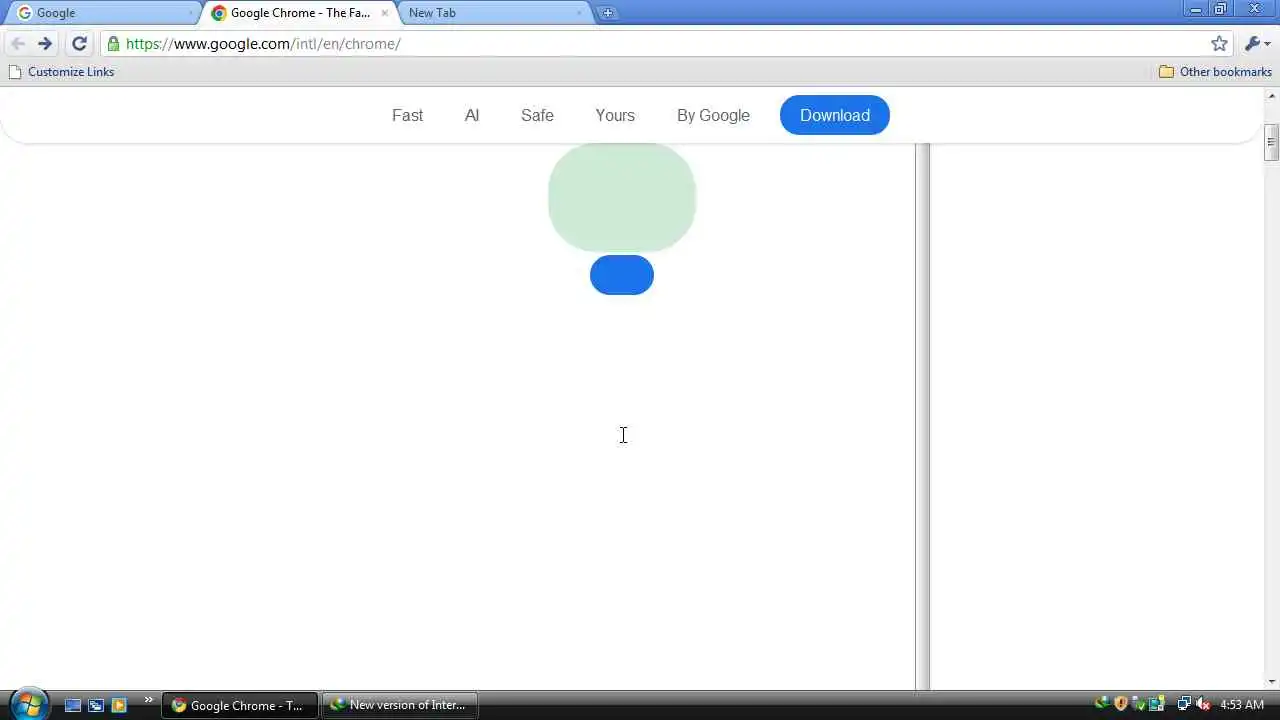Go to the Fast section
The width and height of the screenshot is (1280, 720).
coord(407,115)
